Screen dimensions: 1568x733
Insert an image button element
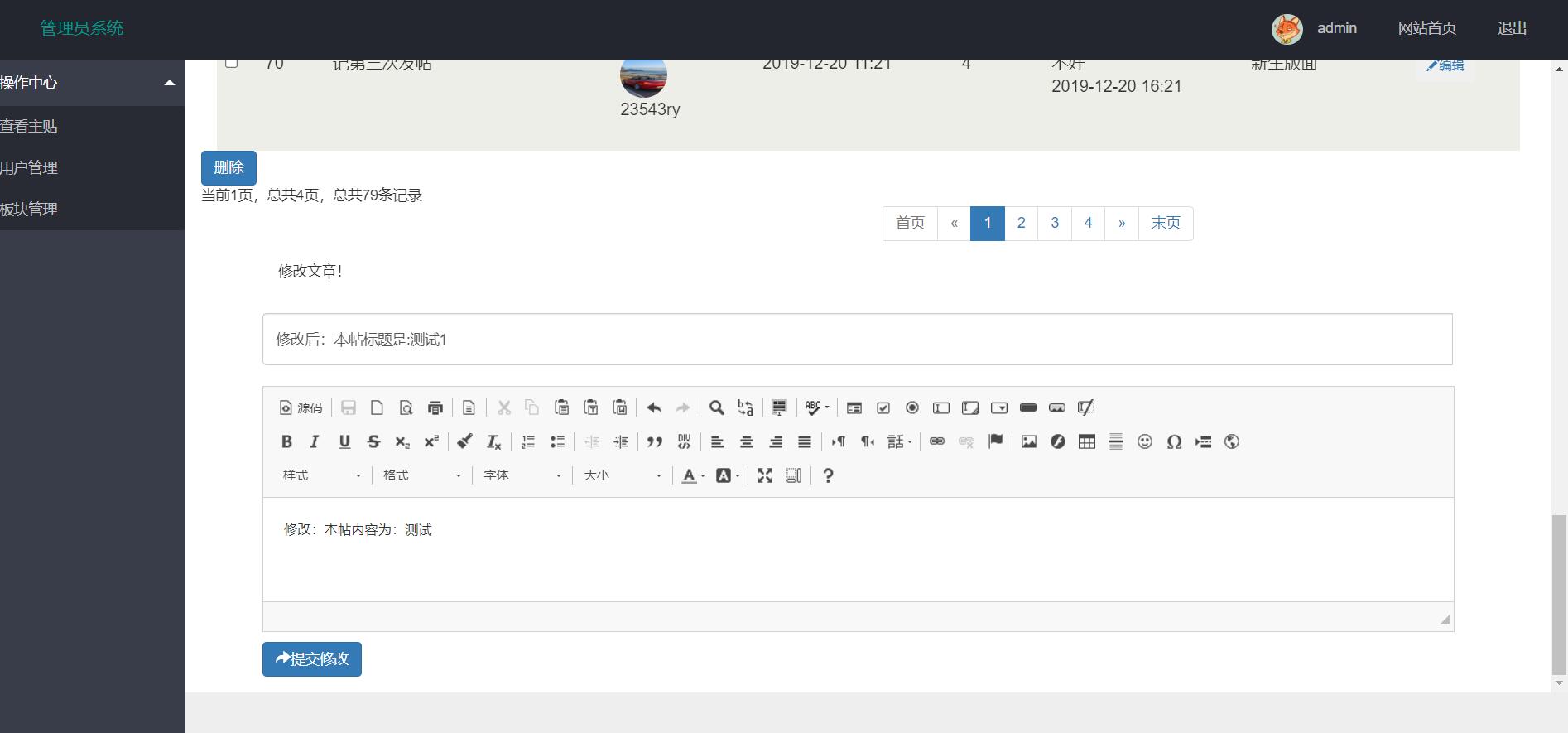[x=1057, y=407]
